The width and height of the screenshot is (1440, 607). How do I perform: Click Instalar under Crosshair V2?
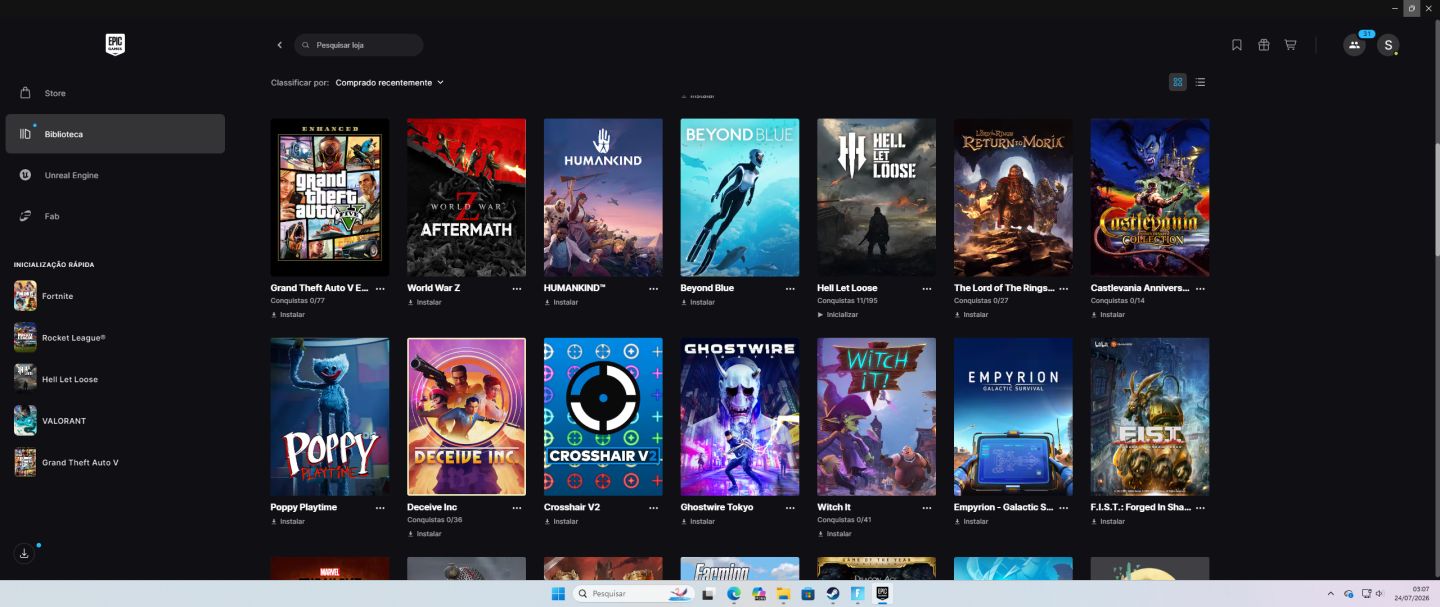(562, 521)
